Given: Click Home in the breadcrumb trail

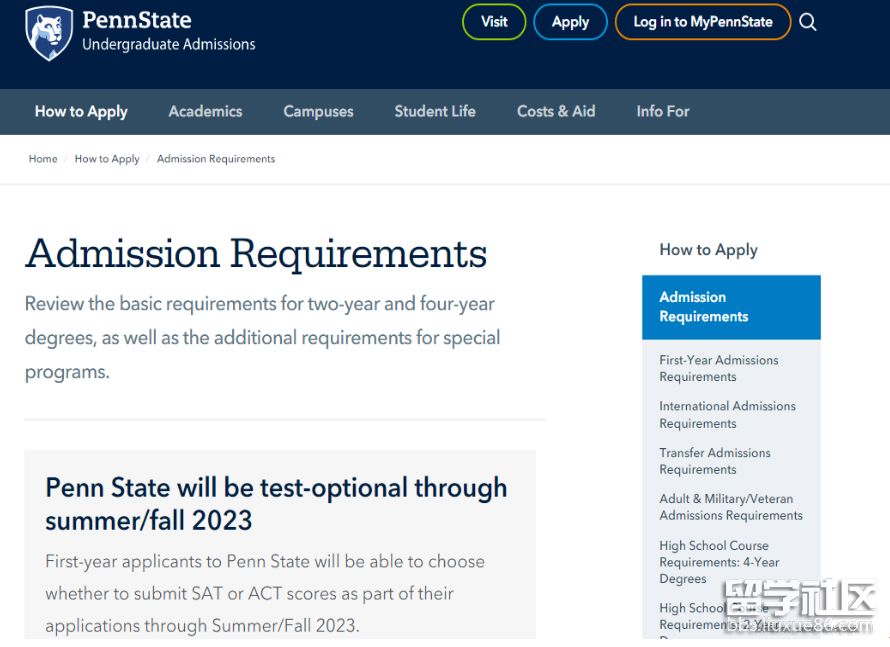Looking at the screenshot, I should pyautogui.click(x=43, y=158).
